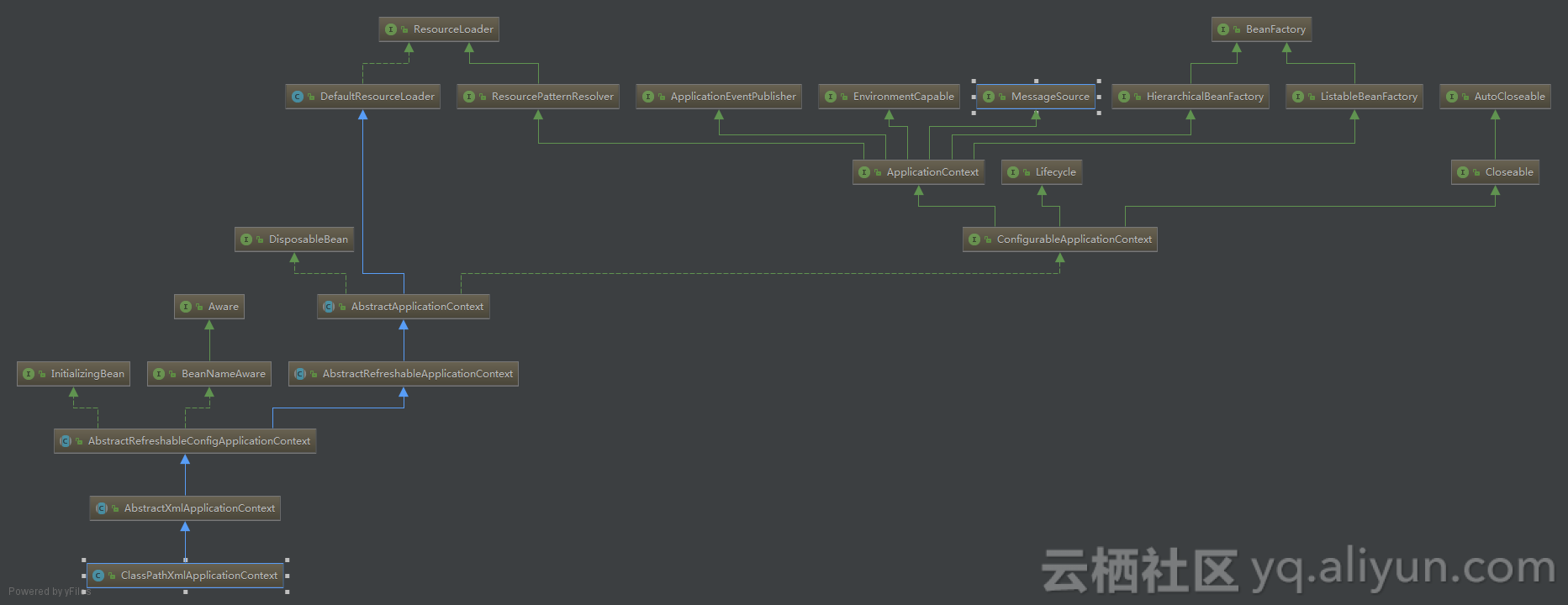Image resolution: width=1568 pixels, height=605 pixels.
Task: Click the interface icon on ListableBeanFactory
Action: [x=1298, y=97]
